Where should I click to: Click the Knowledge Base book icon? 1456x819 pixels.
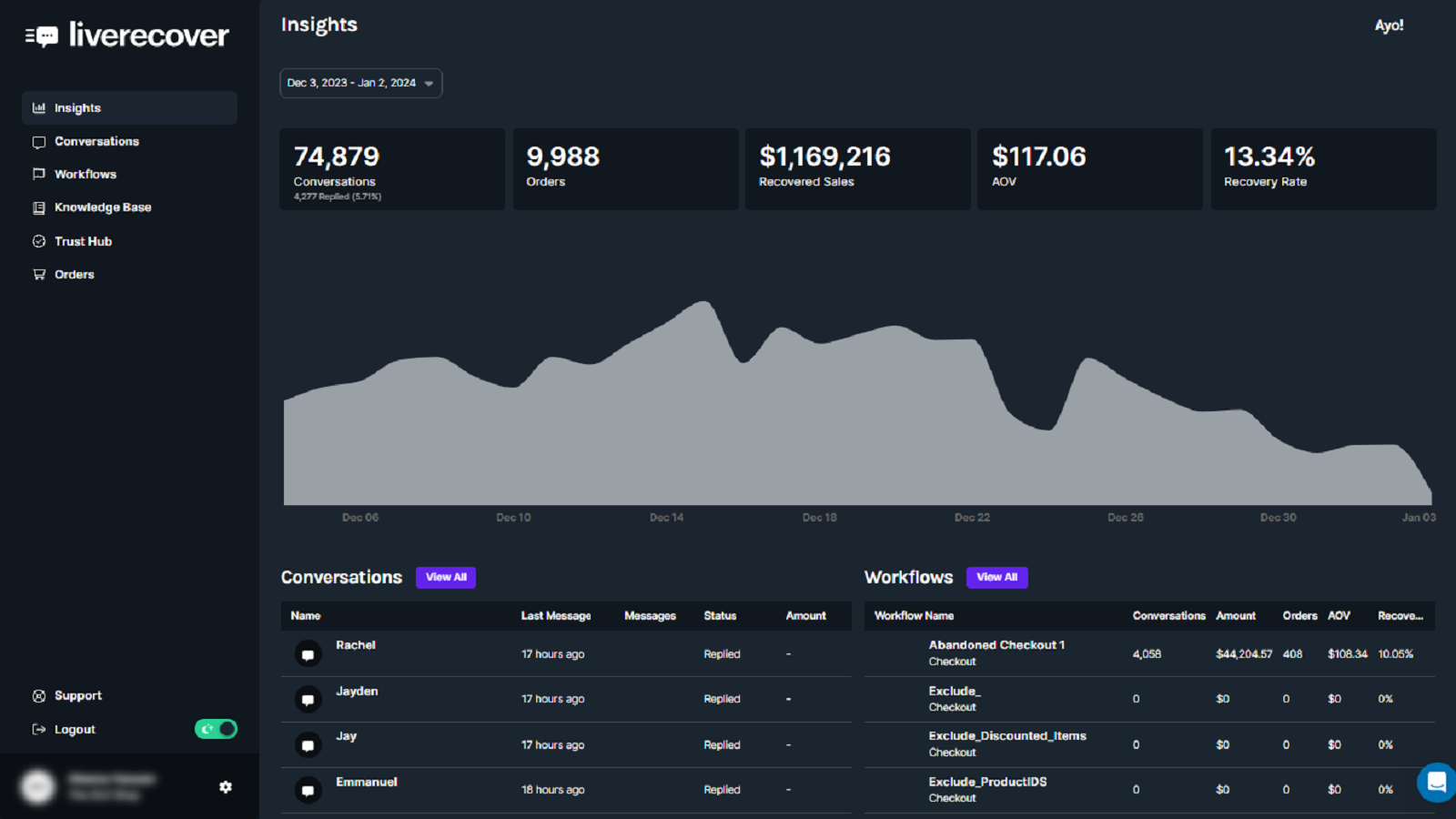pos(39,207)
